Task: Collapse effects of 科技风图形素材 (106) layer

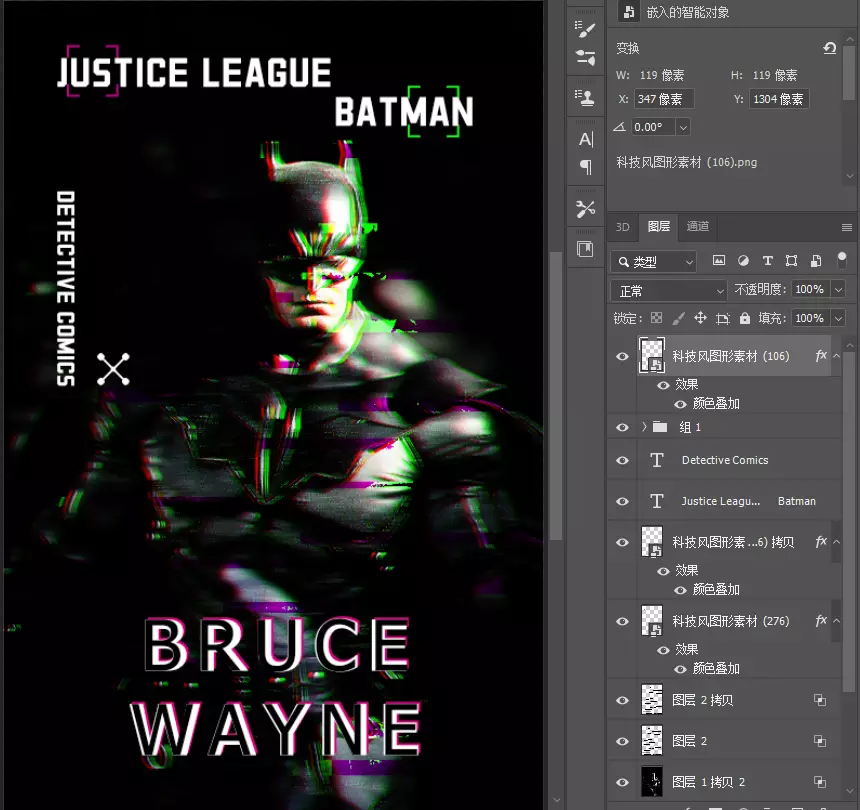Action: (x=836, y=356)
